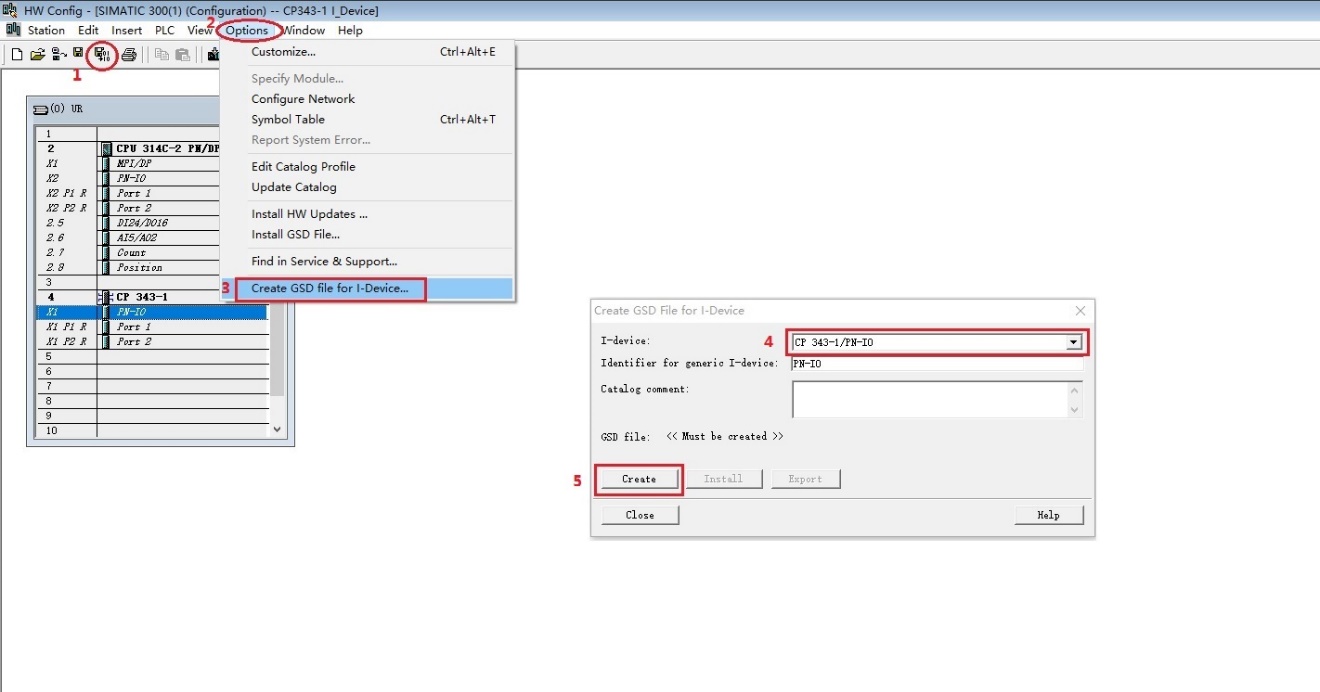Open the PLC menu
Viewport: 1320px width, 692px height.
164,30
